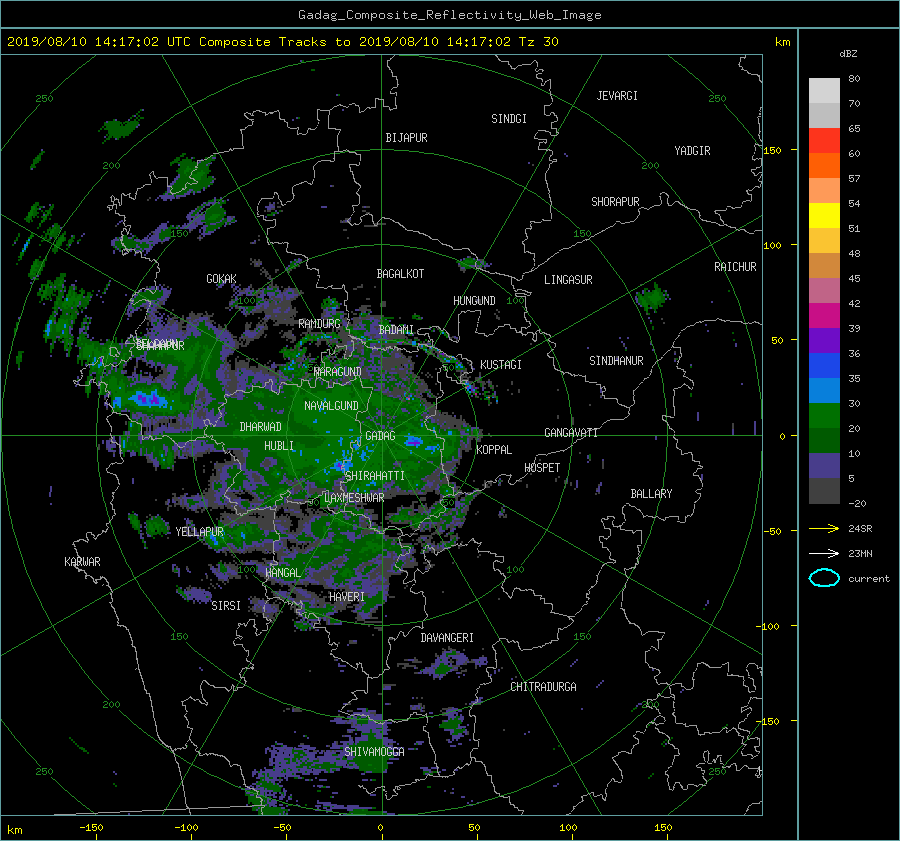
Task: Click the BADAMI city label
Action: point(396,330)
